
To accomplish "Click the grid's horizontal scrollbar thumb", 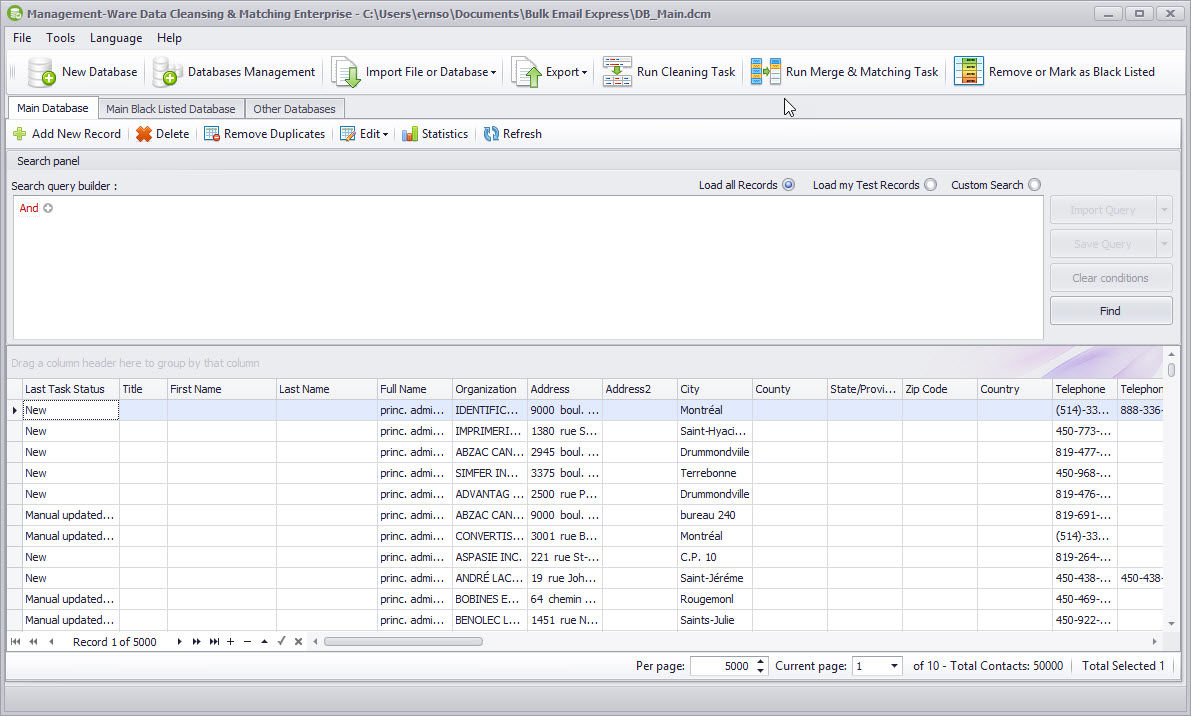I will tap(403, 642).
